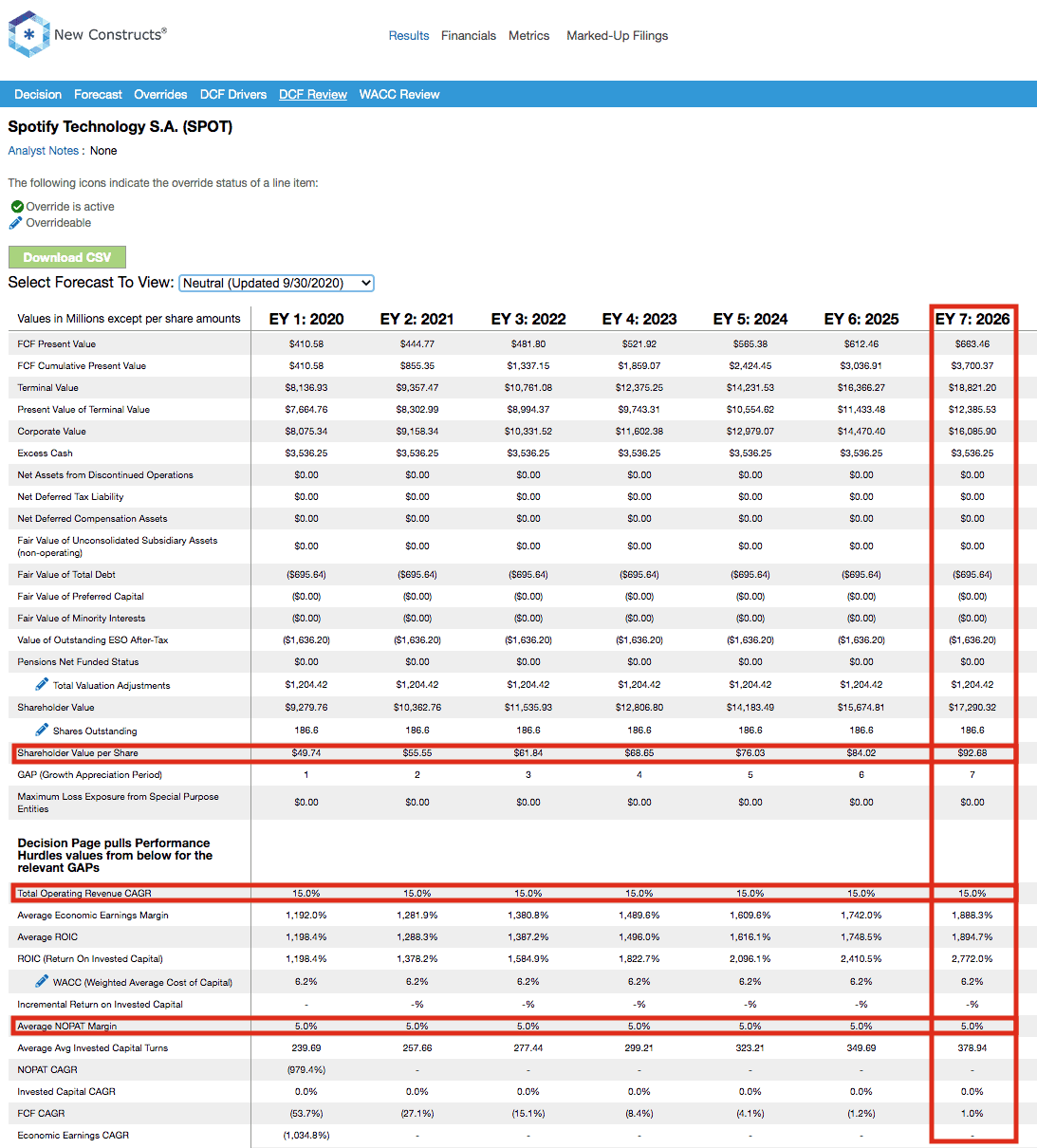The width and height of the screenshot is (1037, 1148).
Task: Click the Shareholder Value per Share label
Action: (78, 753)
